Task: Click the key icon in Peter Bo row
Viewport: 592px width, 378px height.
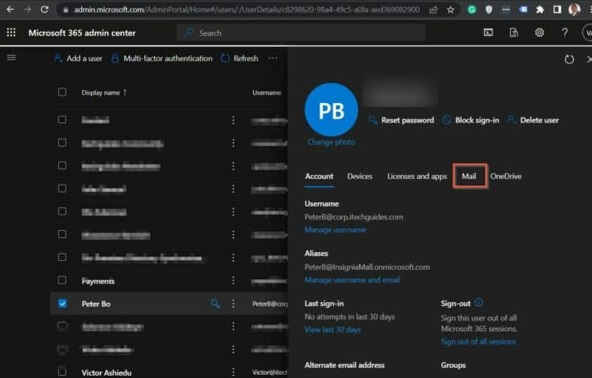Action: click(215, 303)
